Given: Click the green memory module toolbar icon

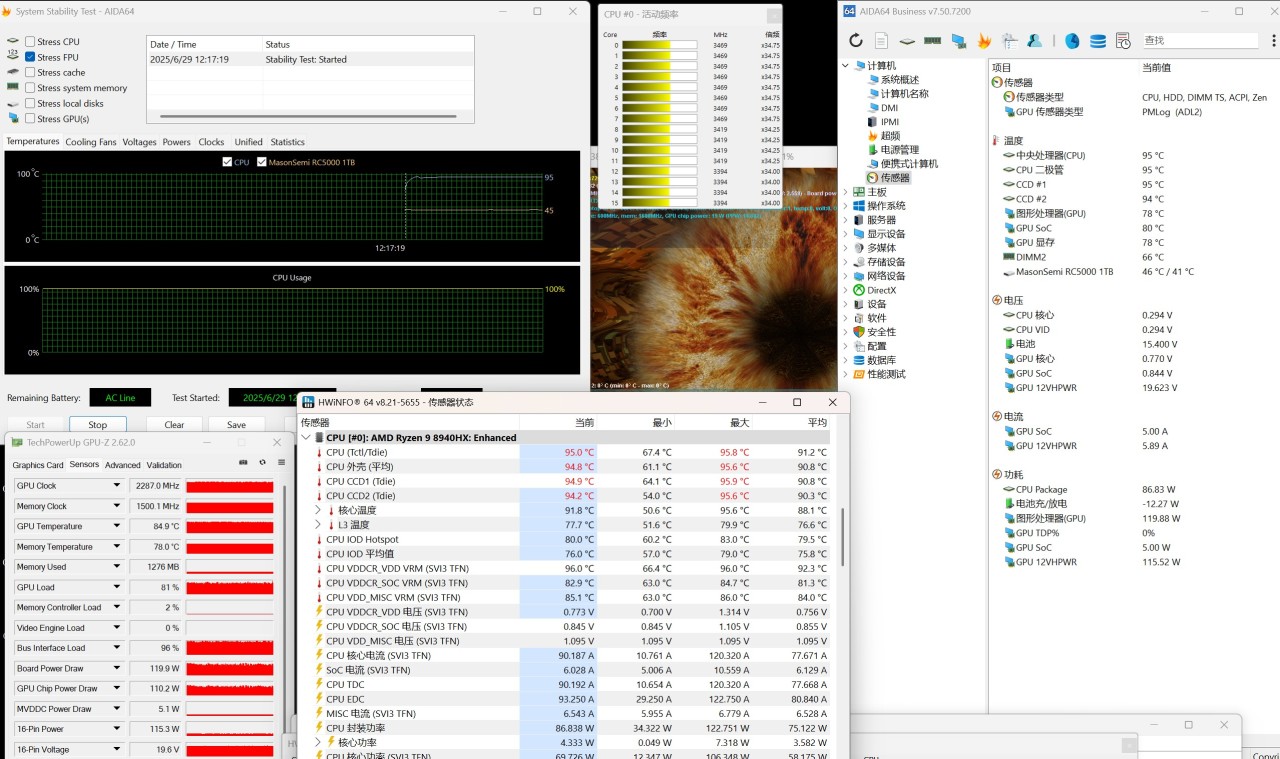Looking at the screenshot, I should tap(932, 41).
